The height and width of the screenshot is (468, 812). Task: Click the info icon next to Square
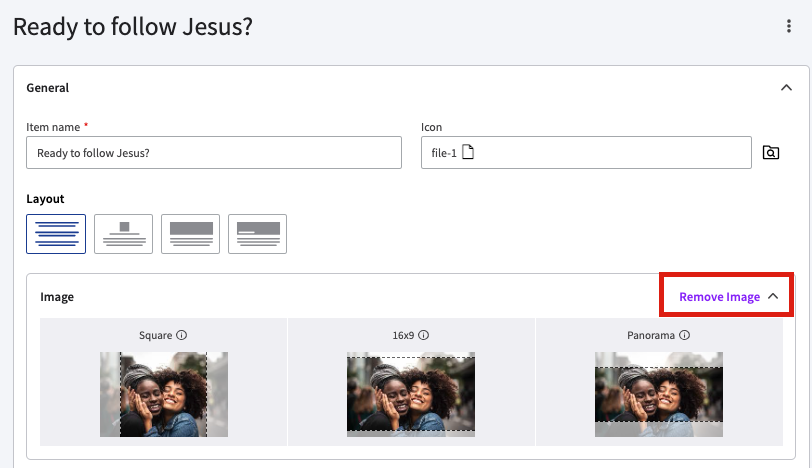point(182,336)
